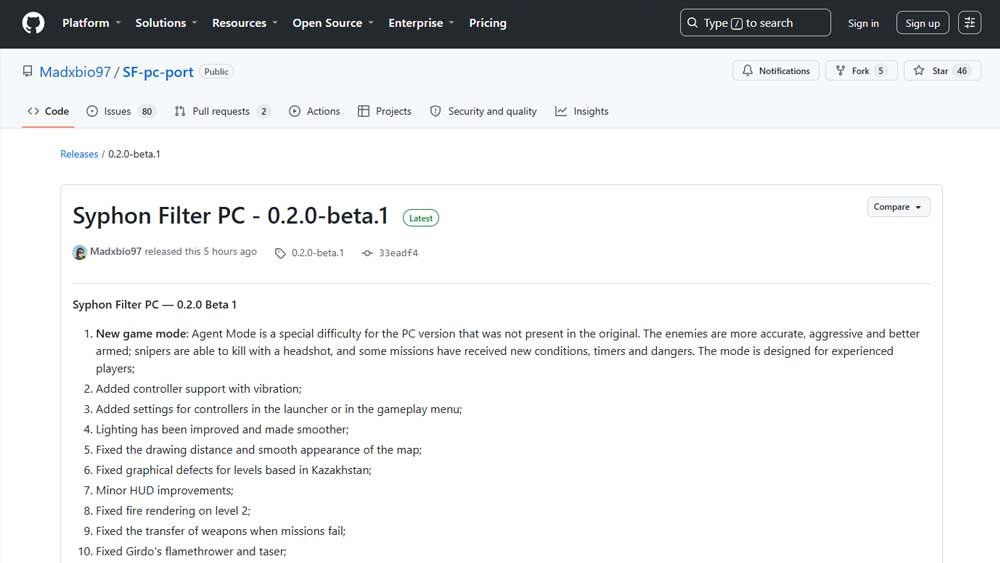The width and height of the screenshot is (1000, 563).
Task: Expand the Open Source menu
Action: coord(333,23)
